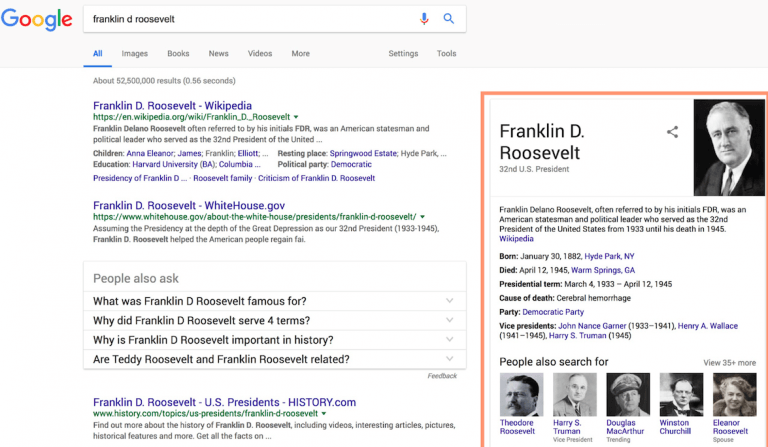Screen dimensions: 768x447
Task: Click Douglas MacArthur thumbnail photo
Action: tap(628, 395)
